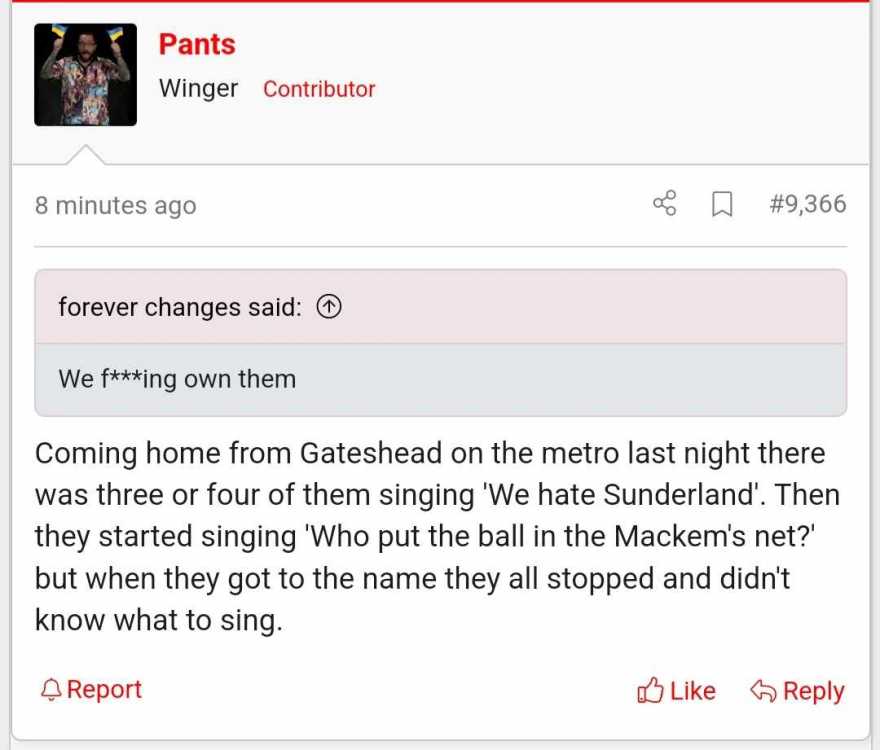Select the Reply text button
Viewport: 880px width, 750px height.
[x=814, y=691]
